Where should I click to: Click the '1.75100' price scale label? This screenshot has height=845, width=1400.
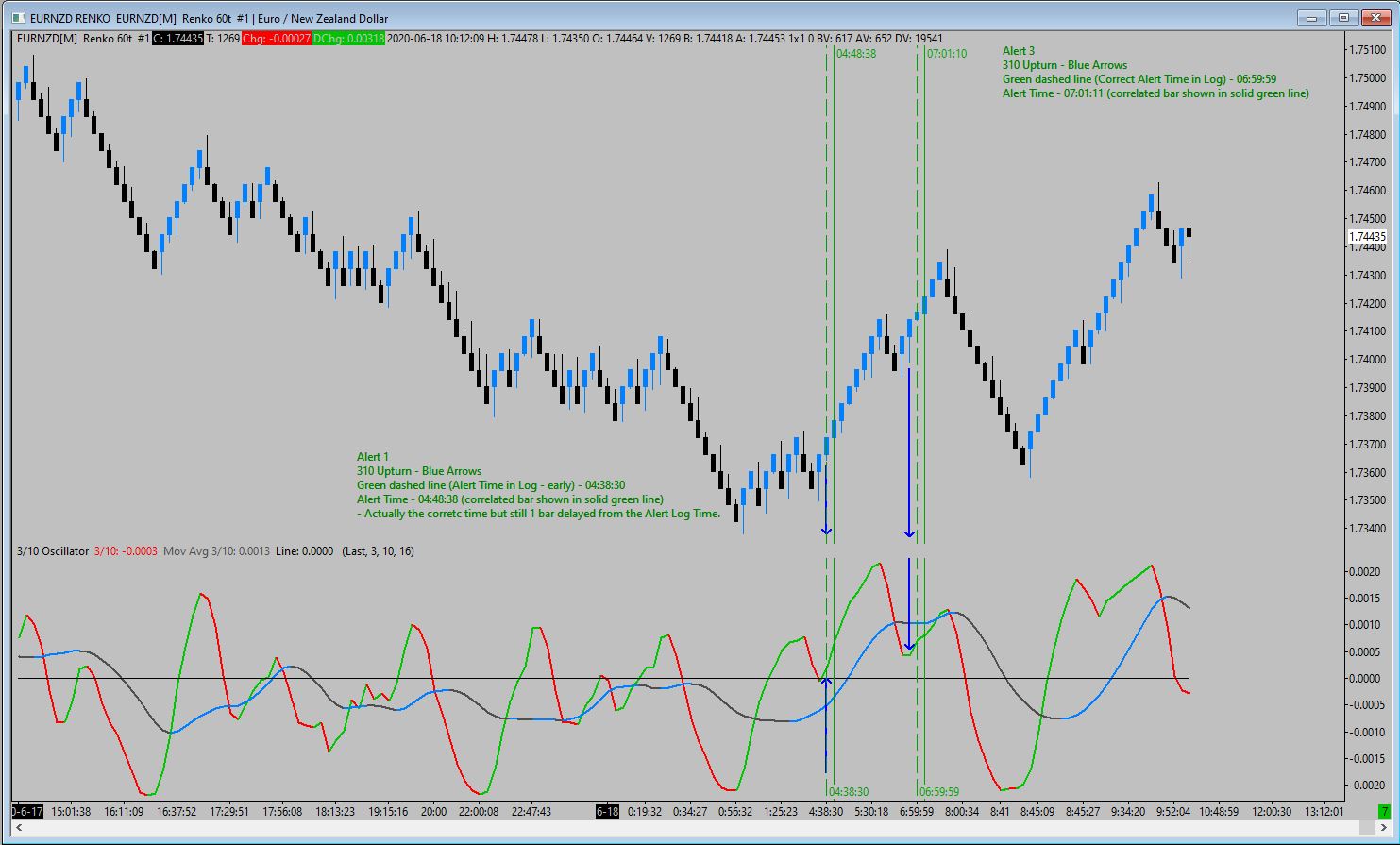[x=1367, y=50]
